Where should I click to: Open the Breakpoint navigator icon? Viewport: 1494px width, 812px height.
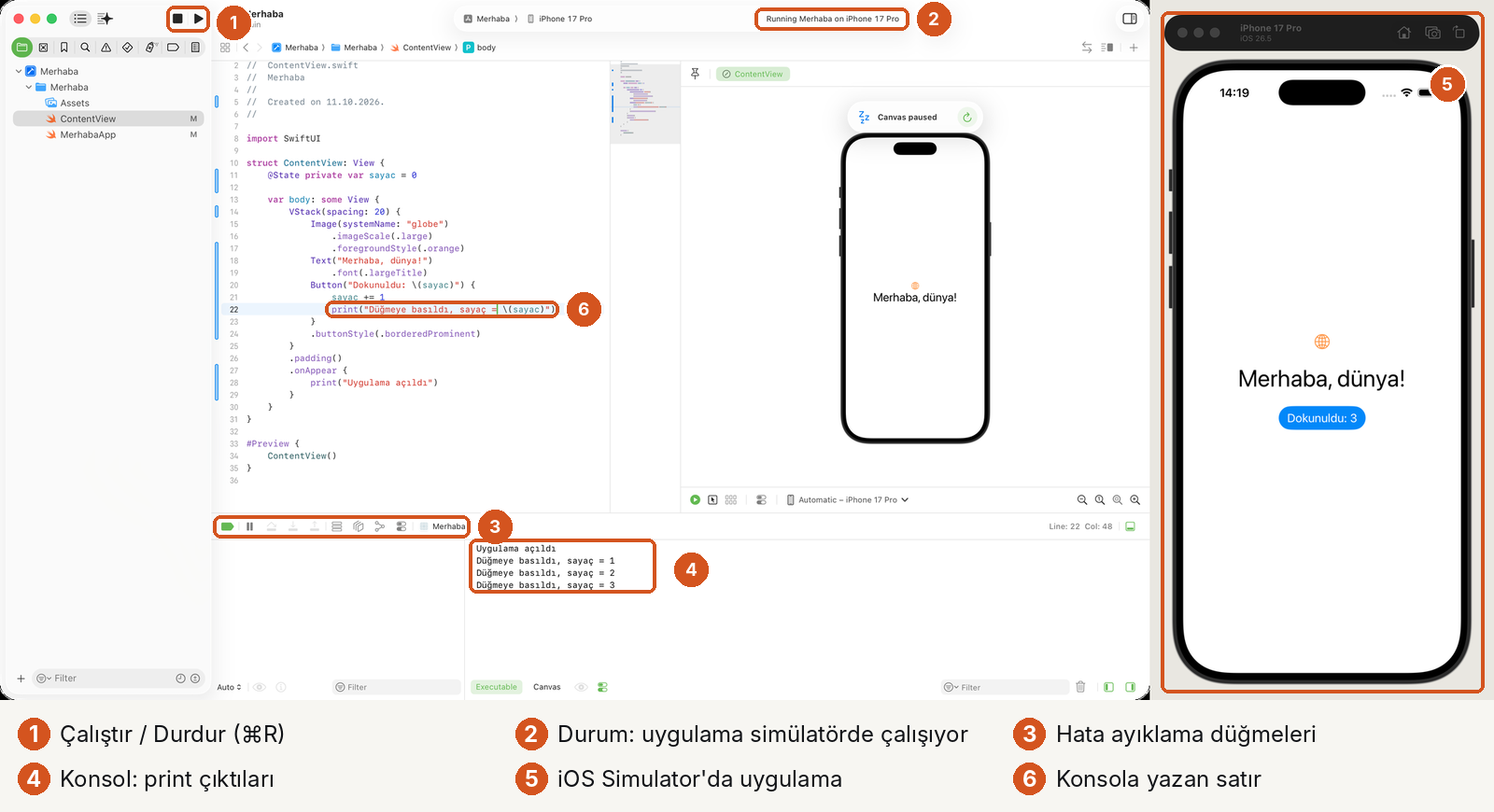coord(173,47)
